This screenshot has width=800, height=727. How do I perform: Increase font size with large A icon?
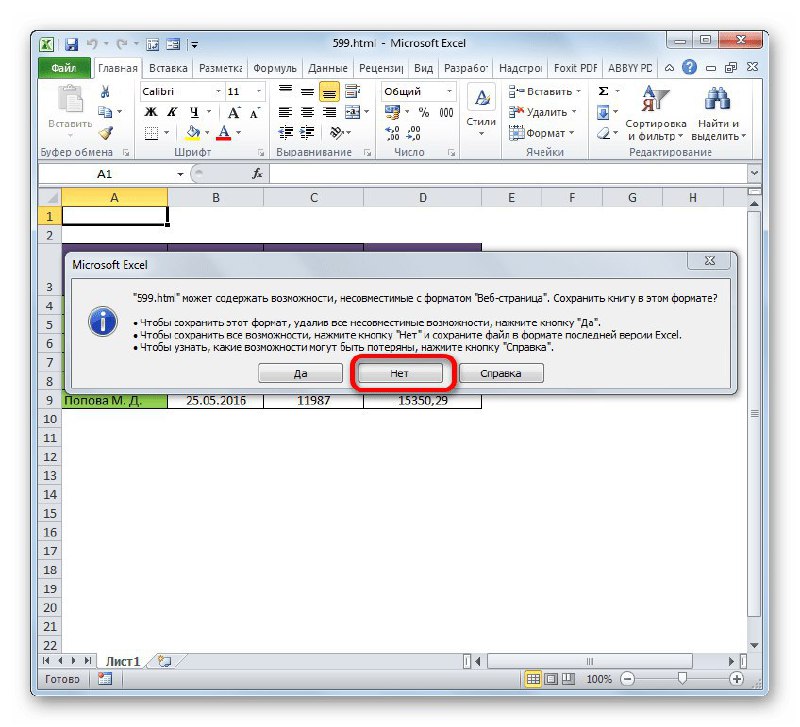click(234, 112)
